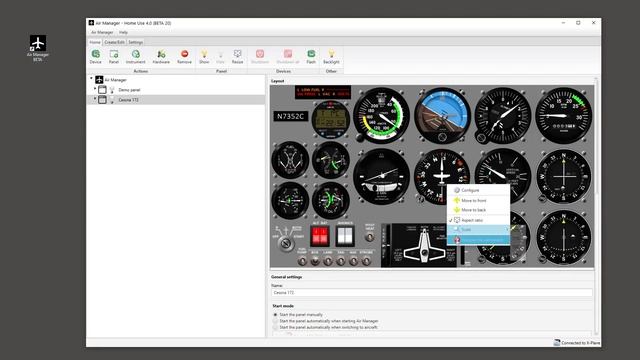
Task: Click the Resize panel icon
Action: click(x=237, y=54)
